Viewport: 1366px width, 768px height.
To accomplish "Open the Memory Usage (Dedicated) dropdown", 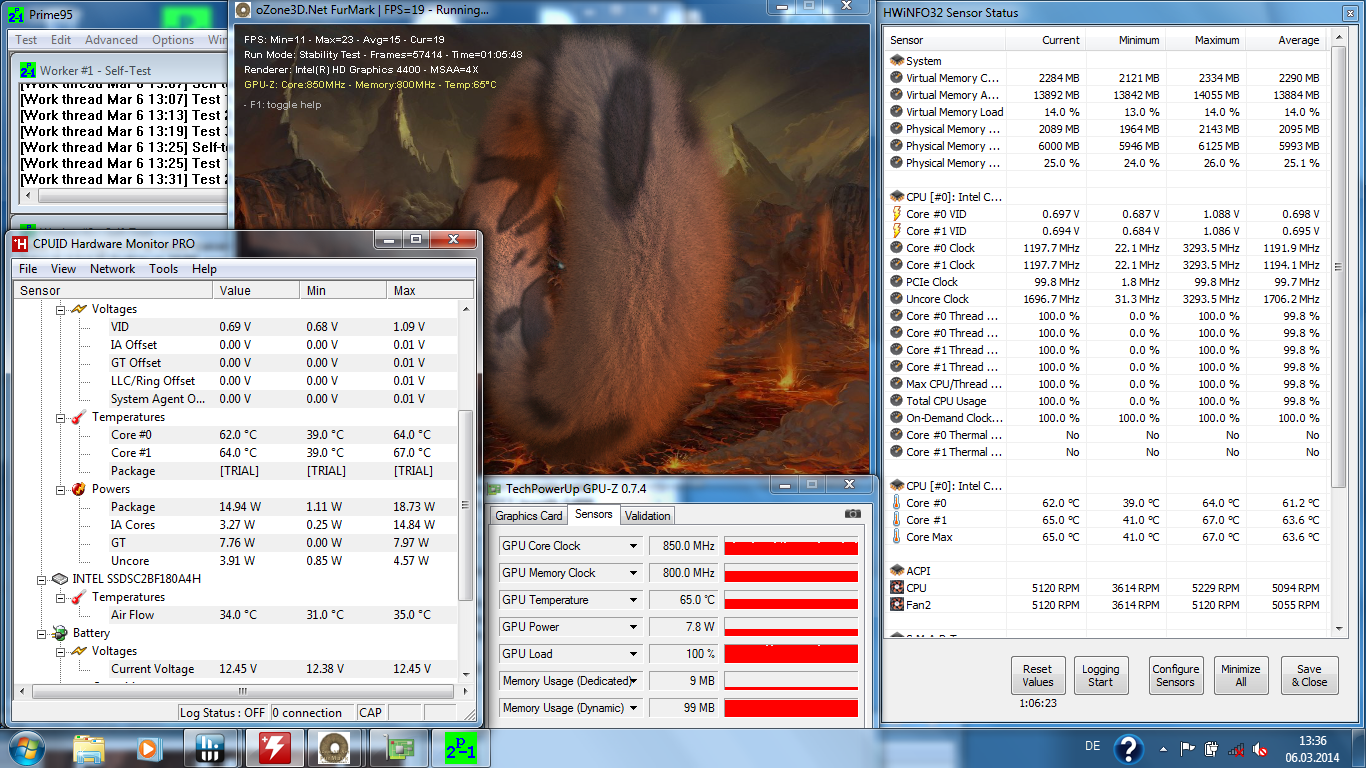I will point(633,681).
